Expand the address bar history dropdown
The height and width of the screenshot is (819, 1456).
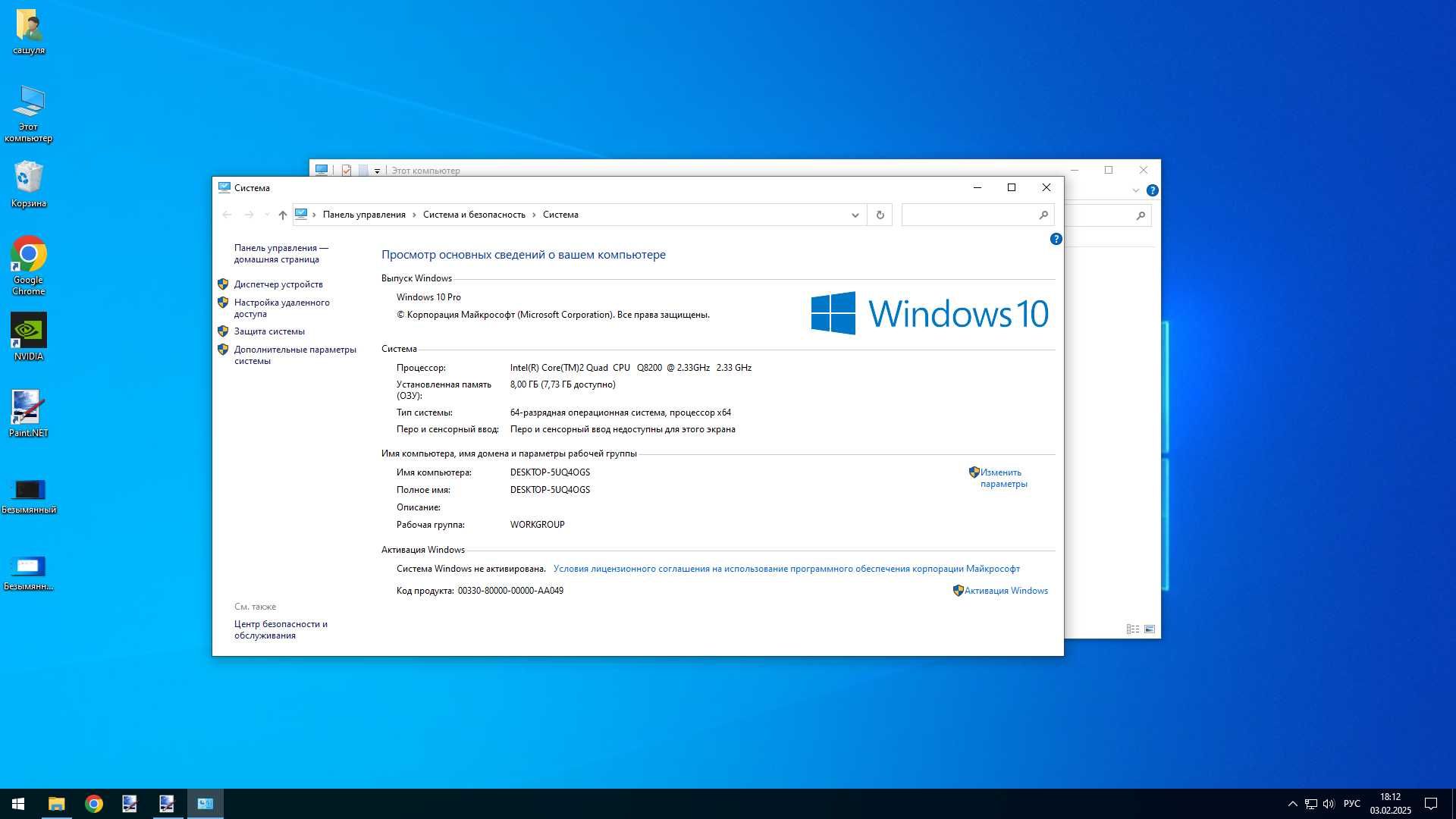tap(855, 215)
